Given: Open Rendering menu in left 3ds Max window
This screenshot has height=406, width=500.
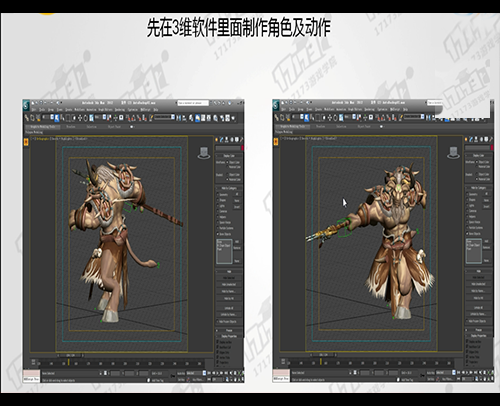Looking at the screenshot, I should coord(120,110).
